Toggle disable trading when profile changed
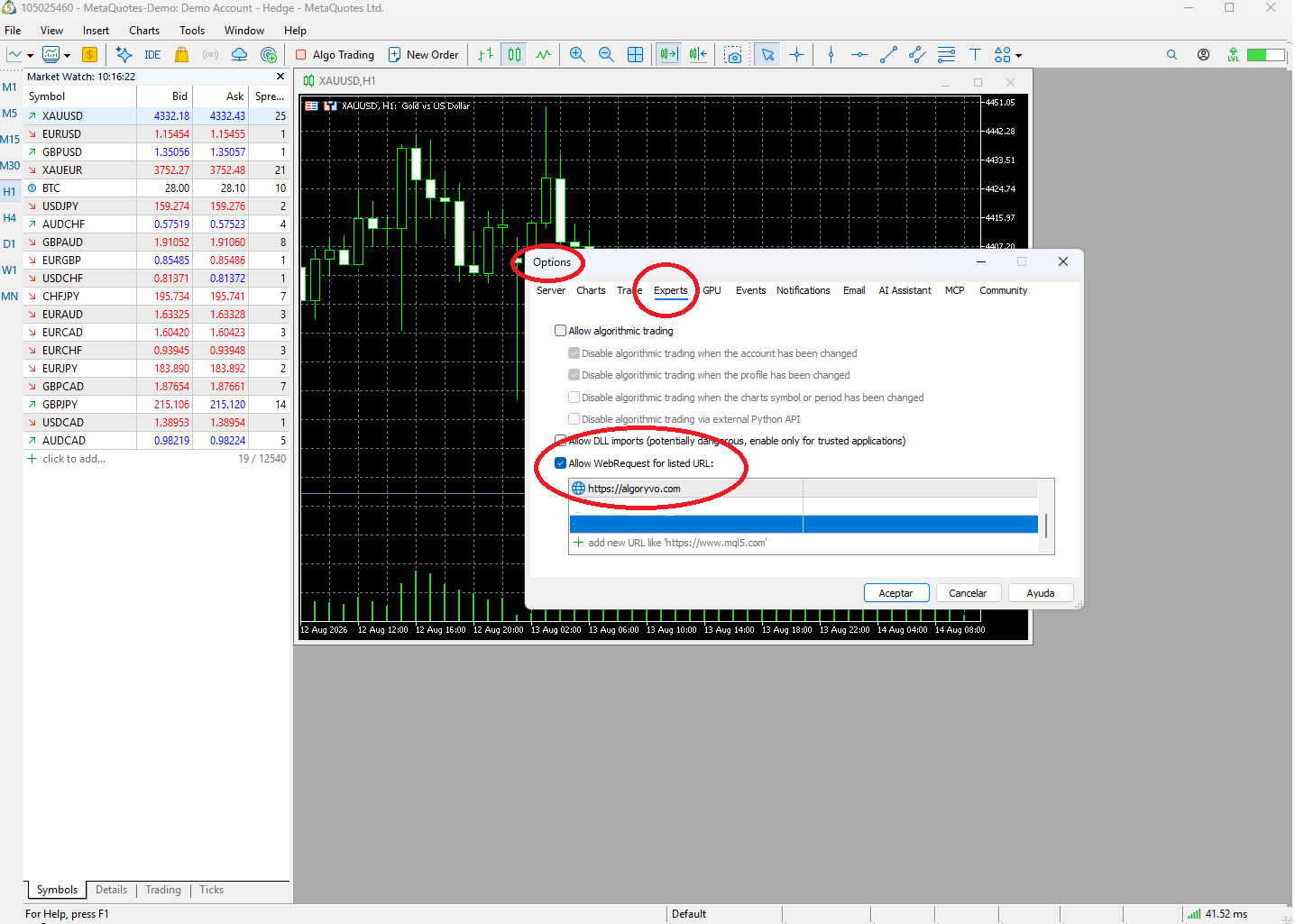Screen dimensions: 1295x924 coord(574,375)
